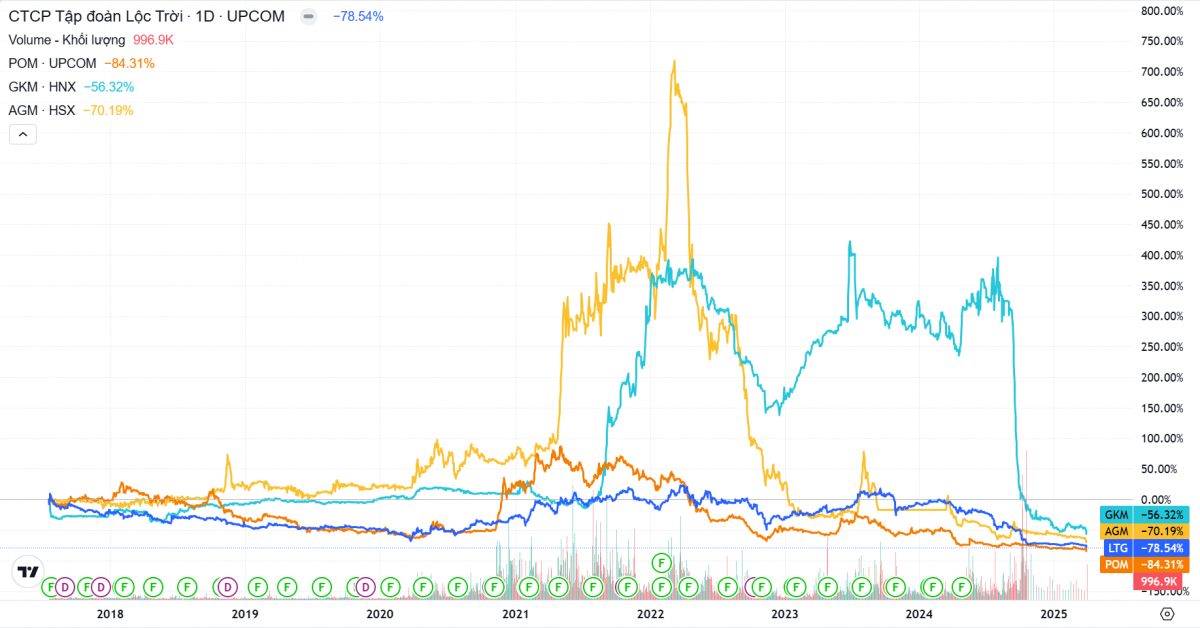Click the 2024 year label on the time axis
The image size is (1200, 628).
click(x=919, y=613)
